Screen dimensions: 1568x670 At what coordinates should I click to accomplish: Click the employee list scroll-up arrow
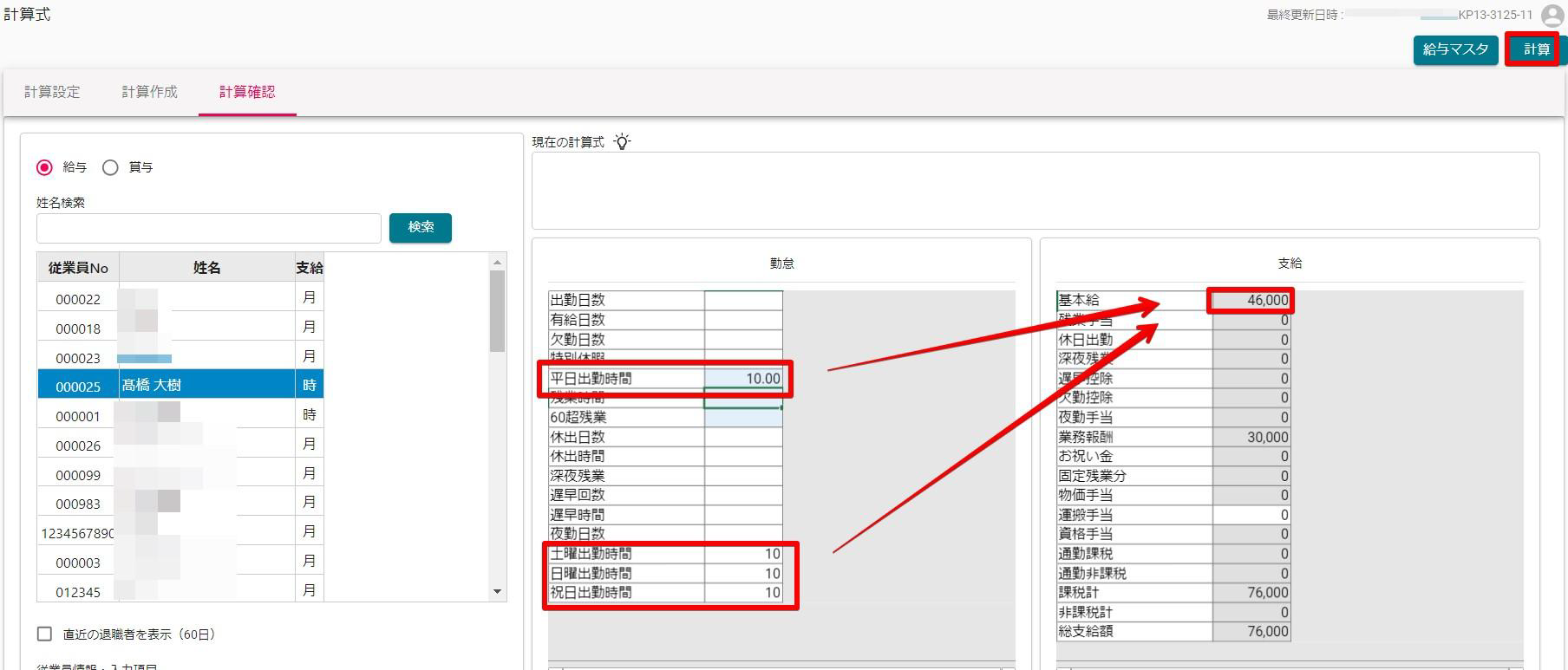coord(497,262)
